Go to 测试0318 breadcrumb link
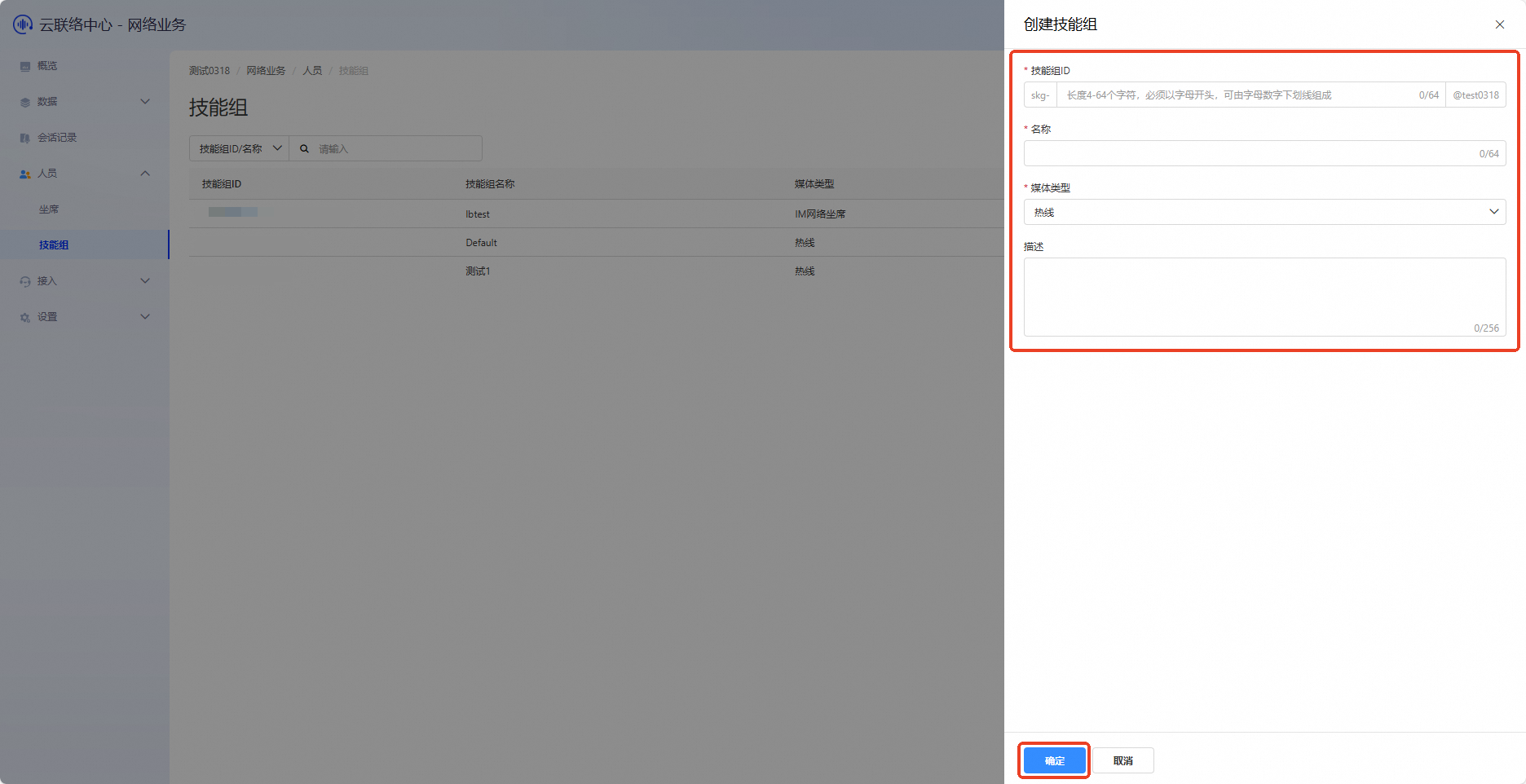Image resolution: width=1526 pixels, height=784 pixels. (x=209, y=71)
